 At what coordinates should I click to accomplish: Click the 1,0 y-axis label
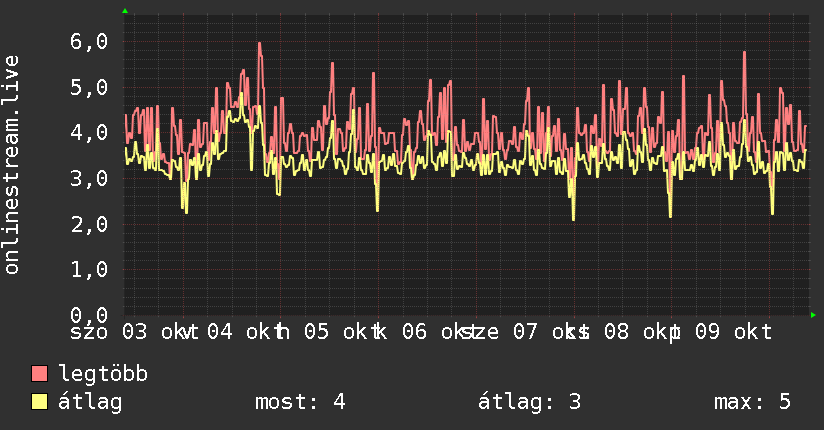[89, 270]
